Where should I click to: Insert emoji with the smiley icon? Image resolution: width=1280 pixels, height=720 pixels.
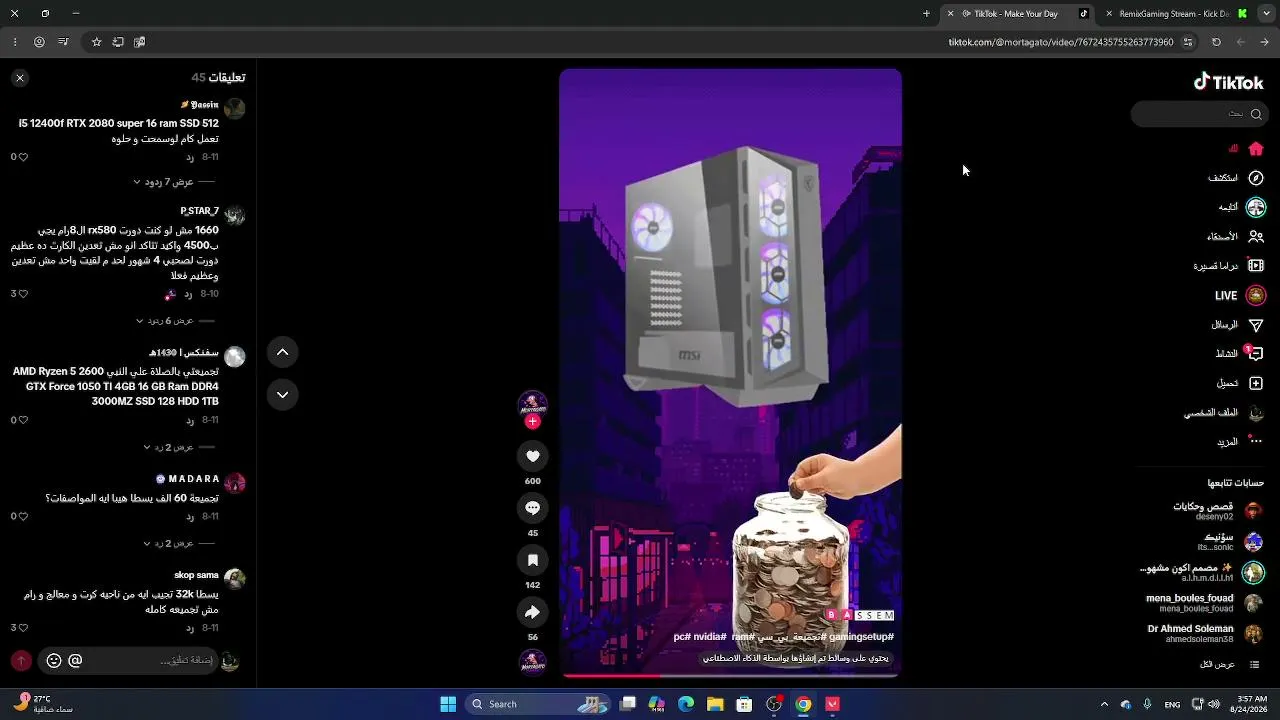pyautogui.click(x=54, y=660)
